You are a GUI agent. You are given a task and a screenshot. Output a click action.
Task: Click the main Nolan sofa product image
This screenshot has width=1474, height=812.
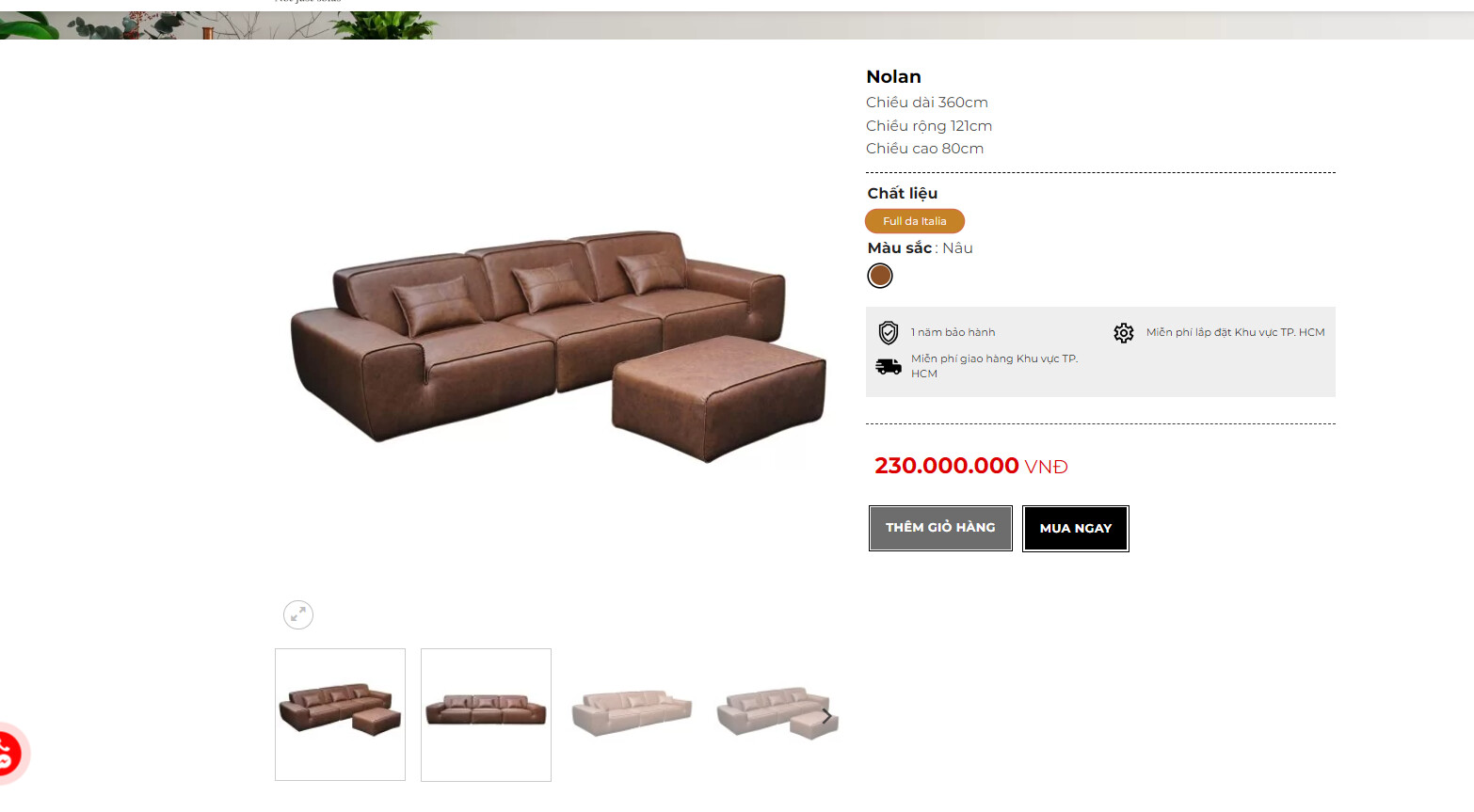click(557, 344)
